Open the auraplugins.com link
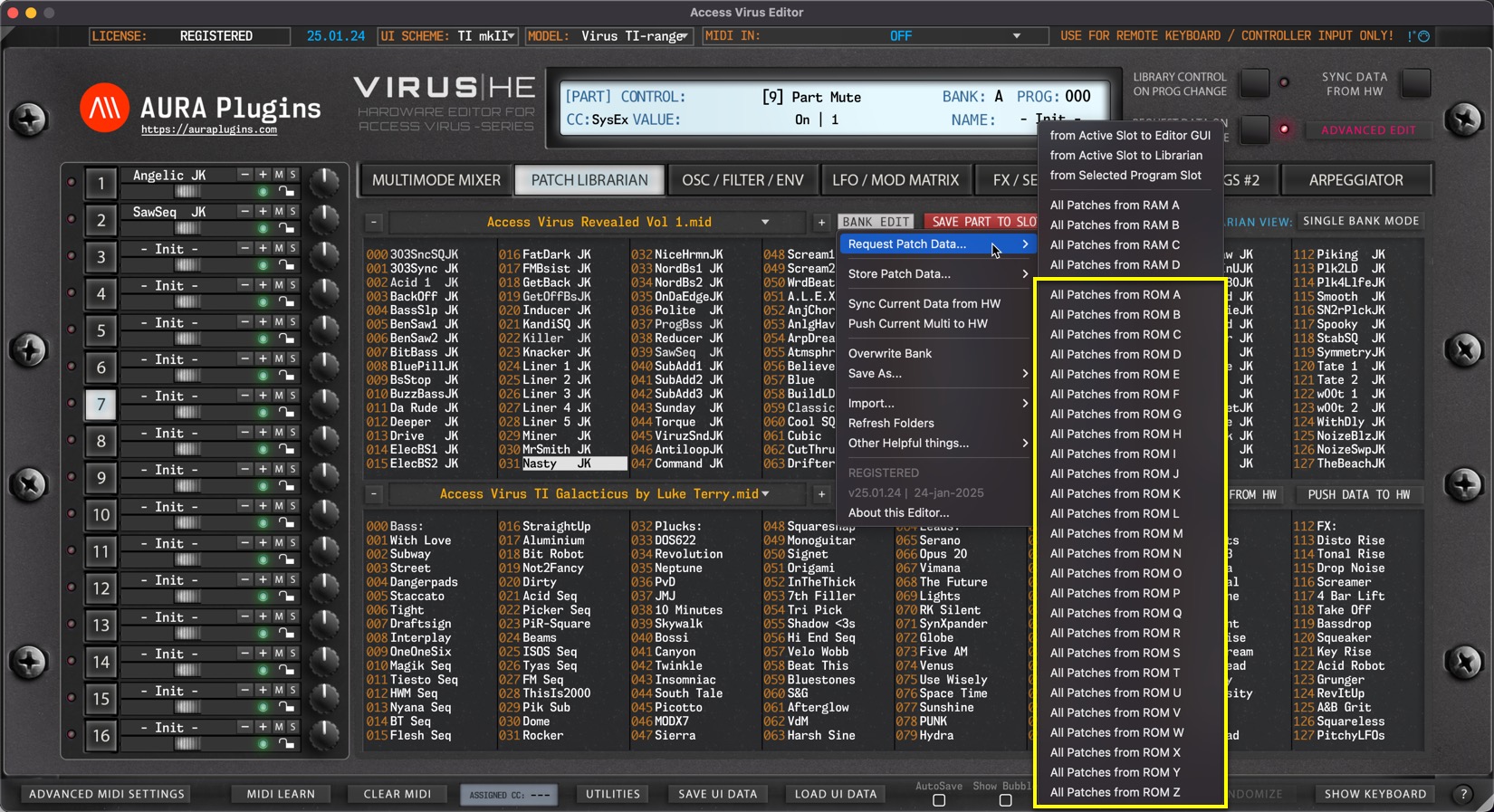Viewport: 1494px width, 812px height. click(209, 130)
